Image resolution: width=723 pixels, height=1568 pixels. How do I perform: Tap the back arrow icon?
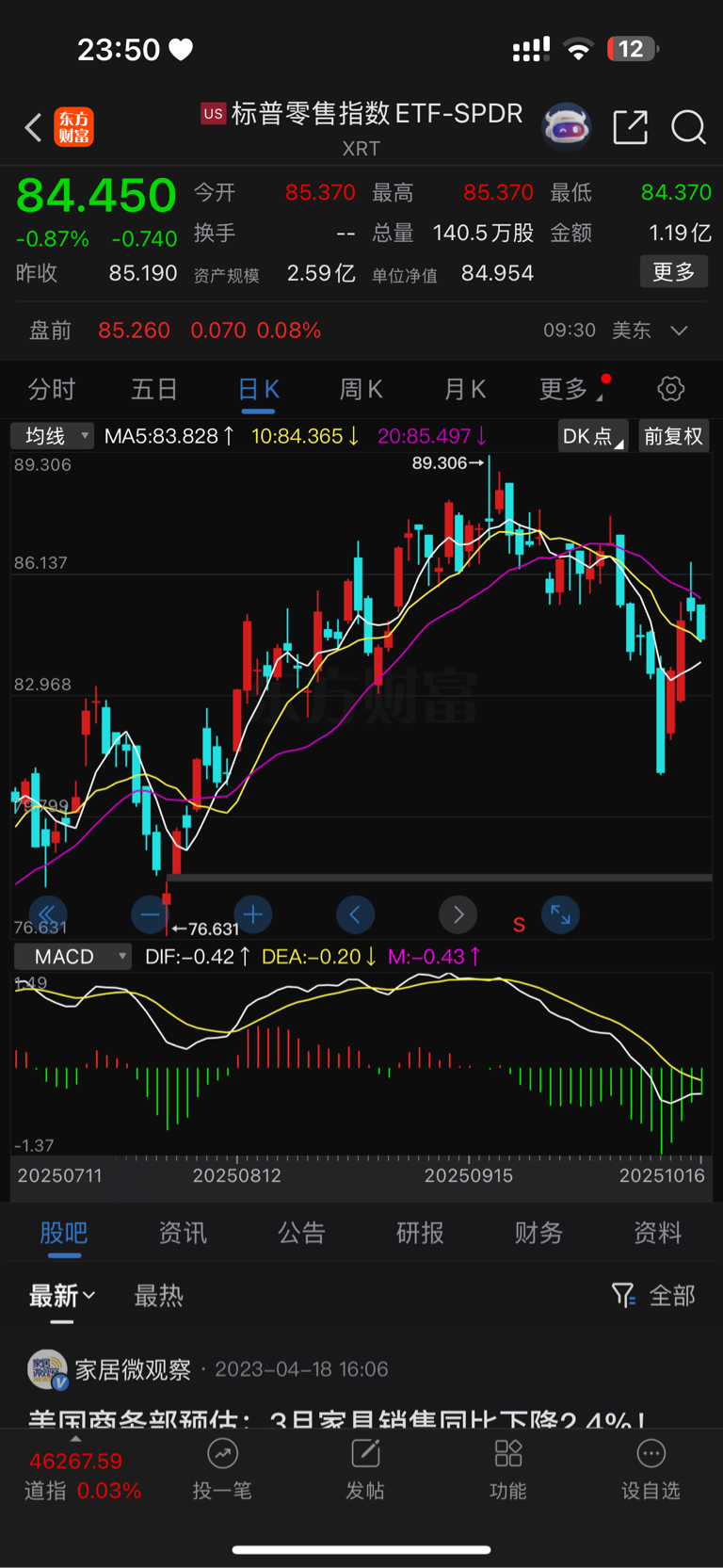click(33, 127)
